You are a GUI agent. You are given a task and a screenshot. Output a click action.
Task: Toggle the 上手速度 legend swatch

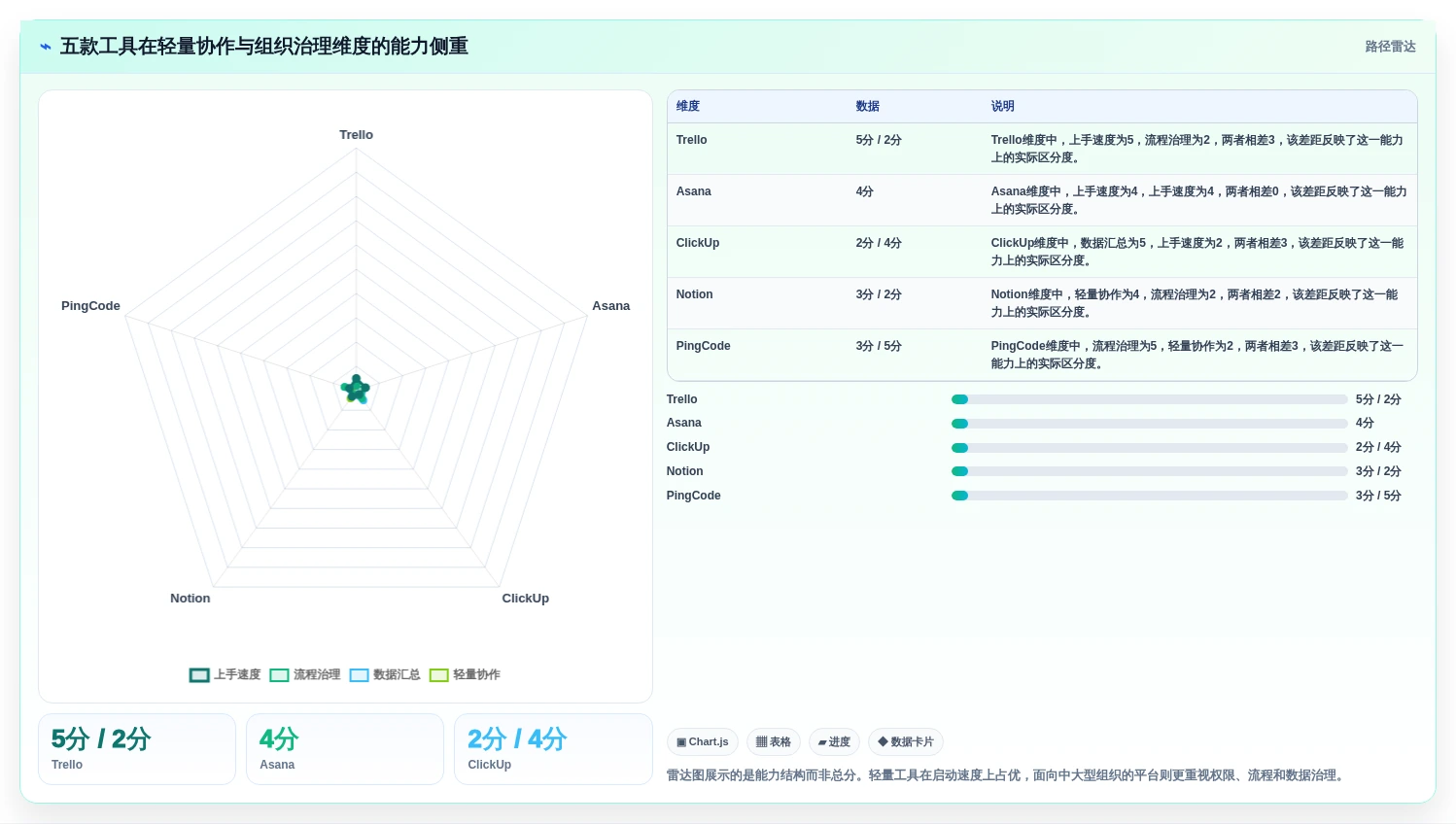pos(199,675)
